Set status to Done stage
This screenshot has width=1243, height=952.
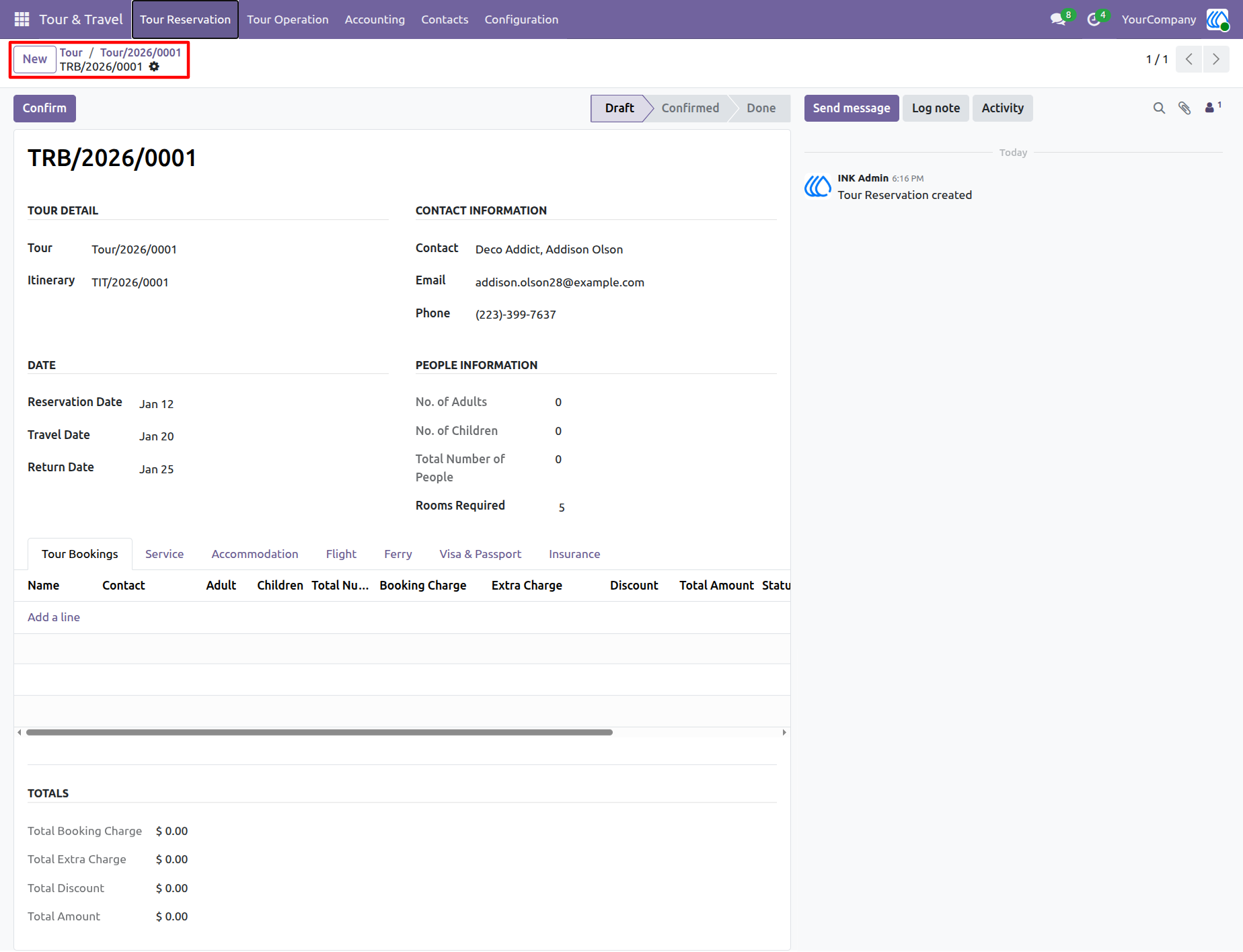click(761, 108)
